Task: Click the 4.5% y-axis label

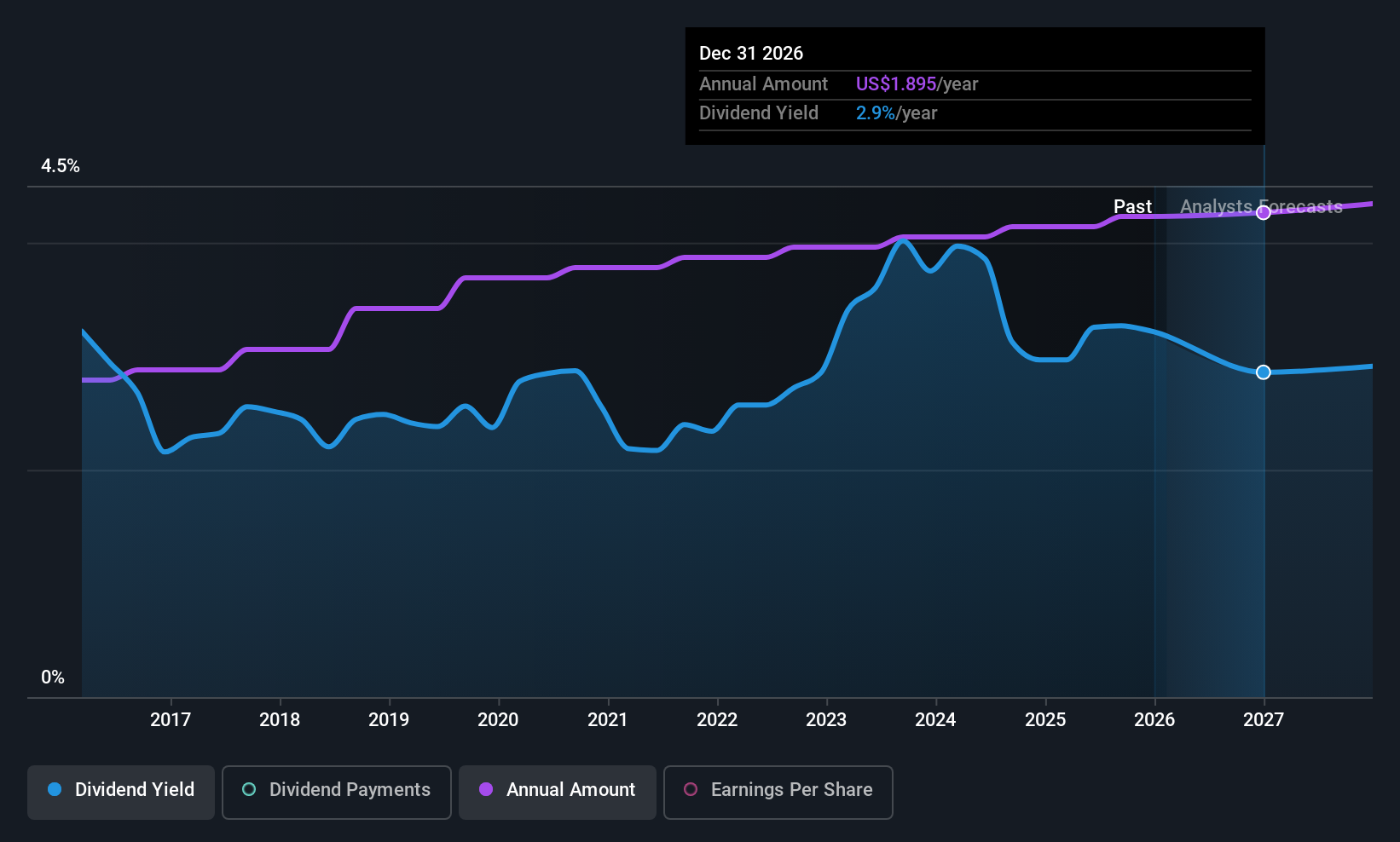Action: (x=61, y=166)
